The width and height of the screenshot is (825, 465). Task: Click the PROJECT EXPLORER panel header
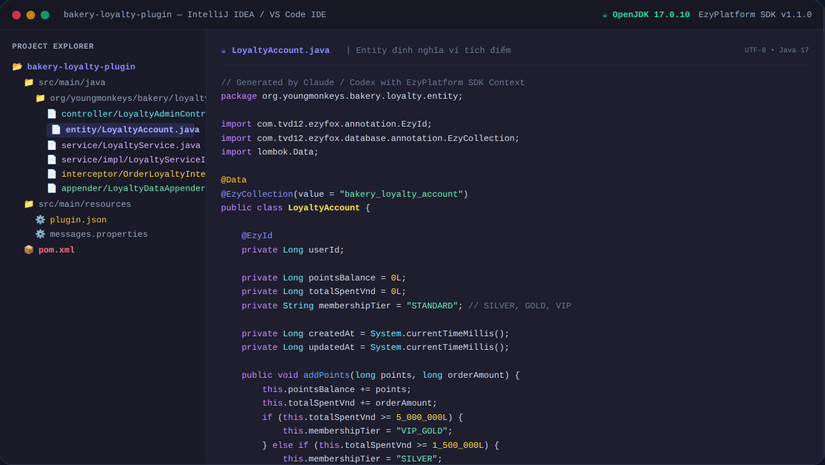(x=53, y=46)
